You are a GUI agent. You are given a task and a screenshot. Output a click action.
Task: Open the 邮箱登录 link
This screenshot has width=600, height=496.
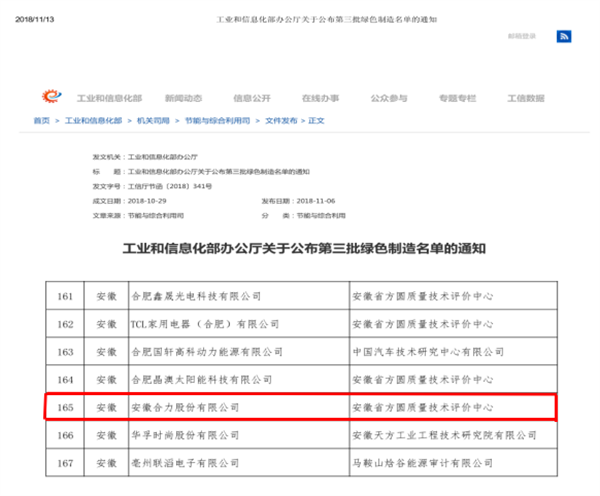522,36
